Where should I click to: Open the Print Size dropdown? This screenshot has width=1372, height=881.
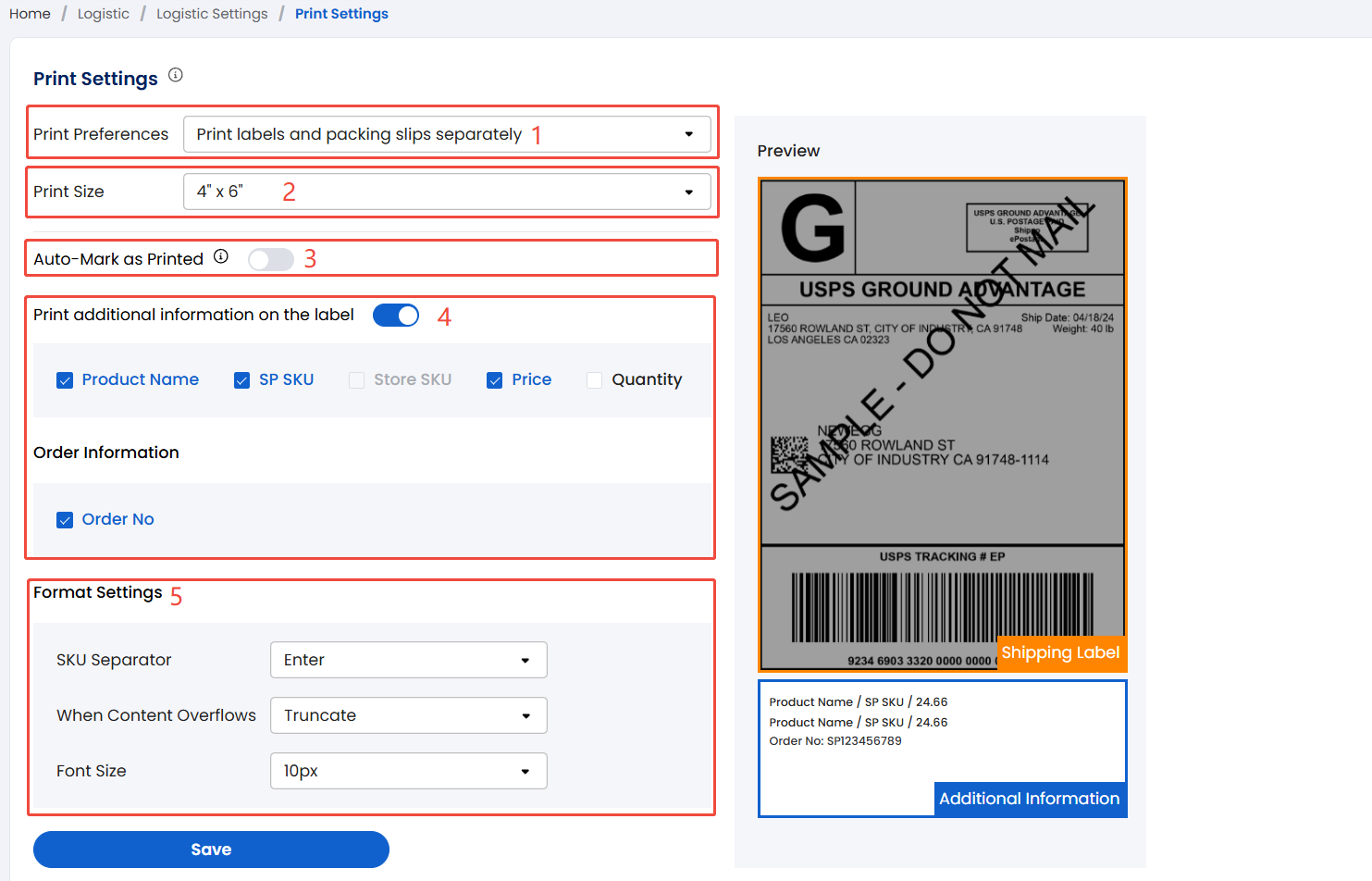coord(447,192)
